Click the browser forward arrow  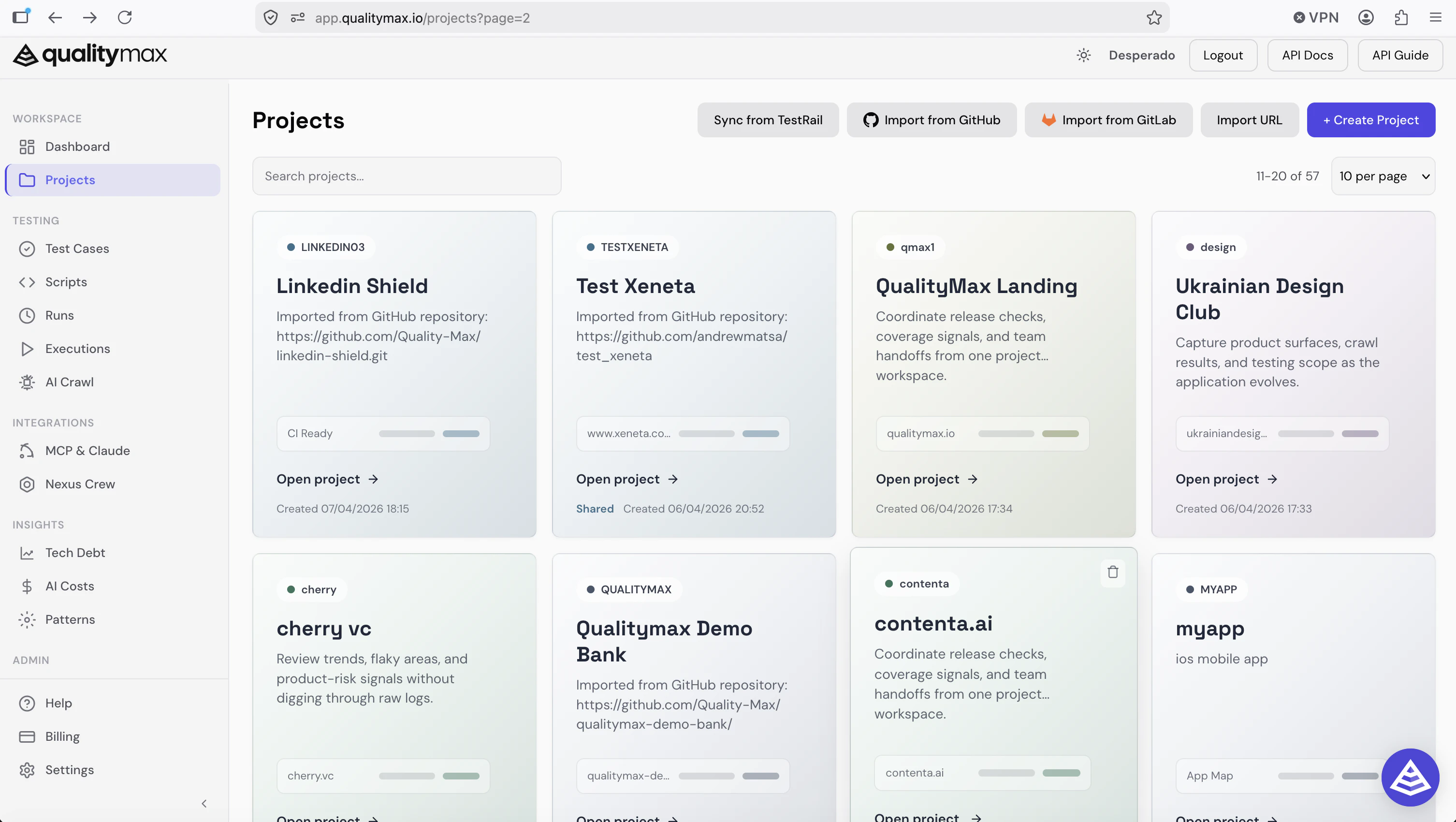[x=90, y=17]
